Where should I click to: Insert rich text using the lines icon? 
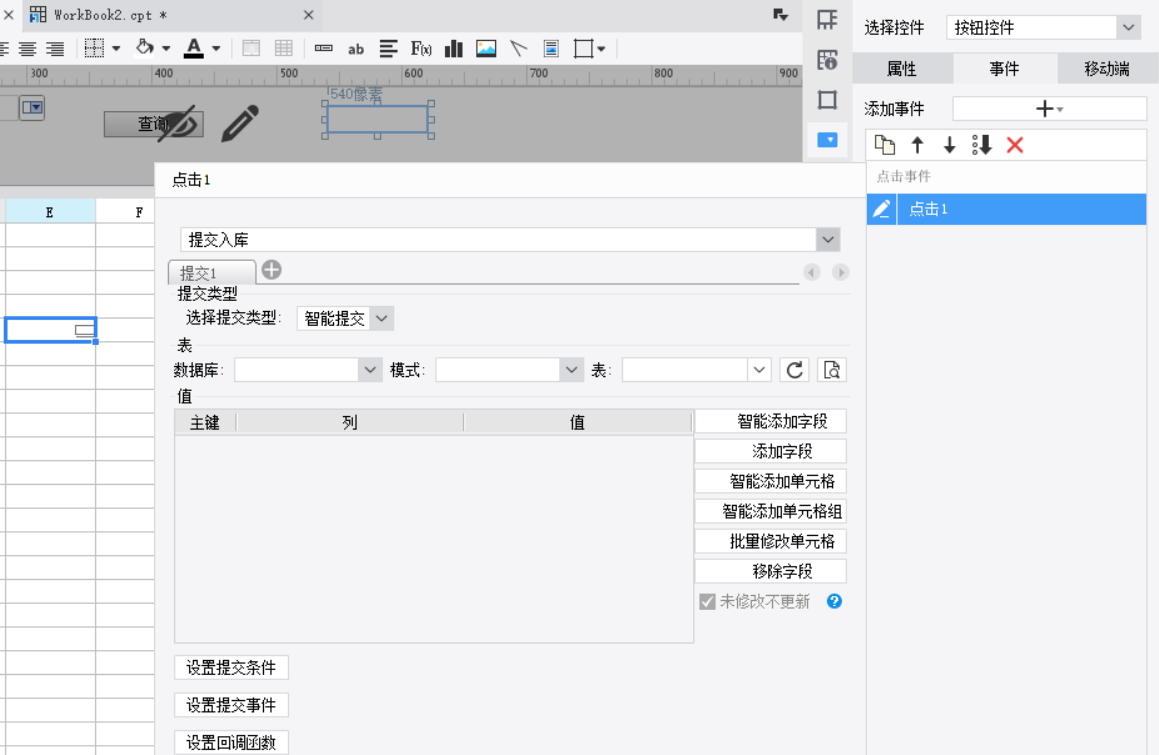388,49
